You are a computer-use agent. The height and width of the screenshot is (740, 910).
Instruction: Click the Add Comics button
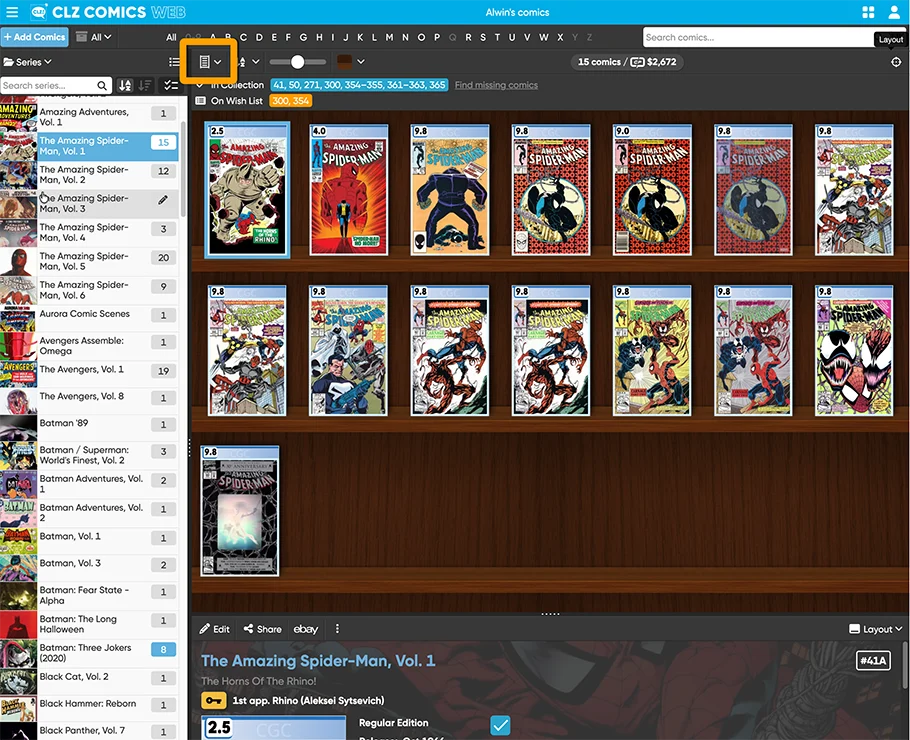pos(34,37)
